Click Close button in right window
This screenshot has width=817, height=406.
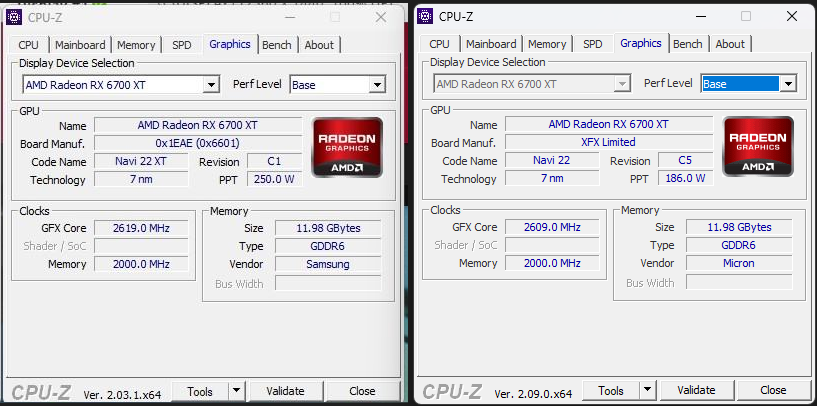[x=773, y=390]
